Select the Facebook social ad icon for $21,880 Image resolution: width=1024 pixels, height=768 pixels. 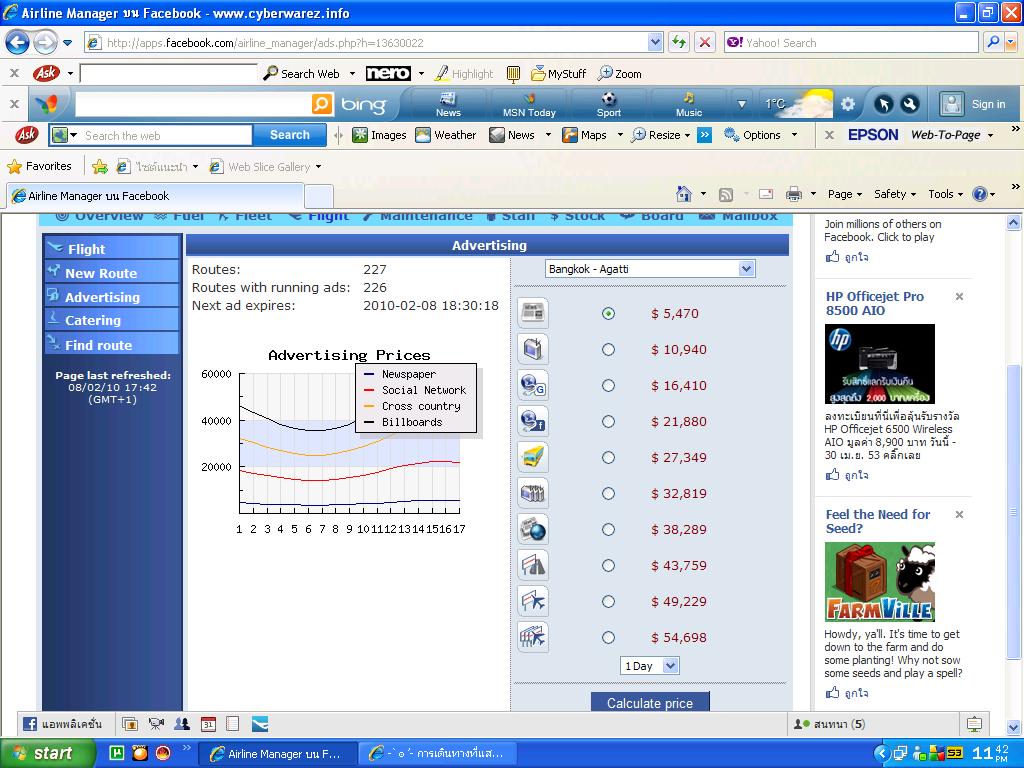coord(533,421)
